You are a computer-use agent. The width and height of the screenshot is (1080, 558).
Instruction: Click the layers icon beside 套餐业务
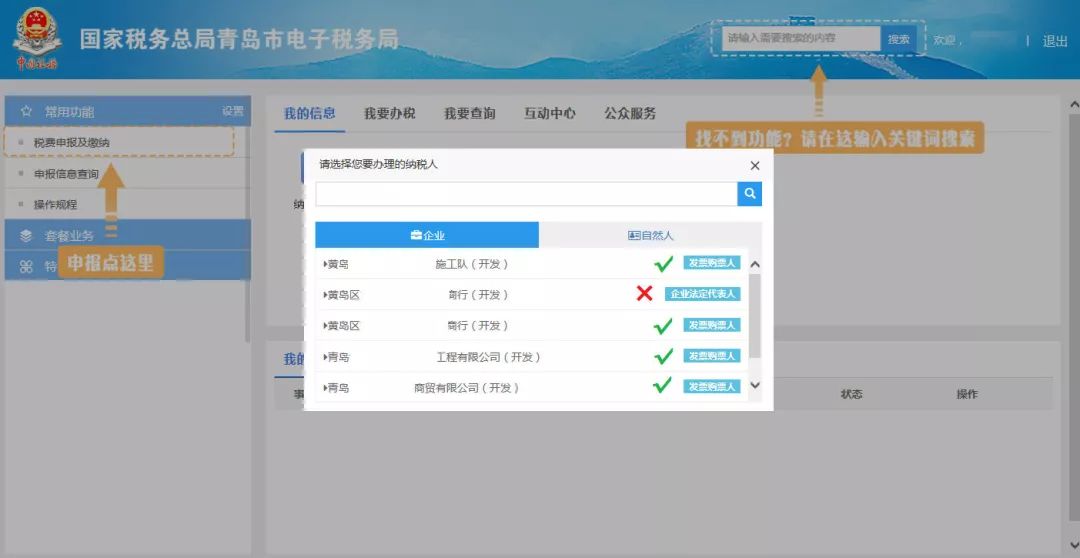point(27,236)
